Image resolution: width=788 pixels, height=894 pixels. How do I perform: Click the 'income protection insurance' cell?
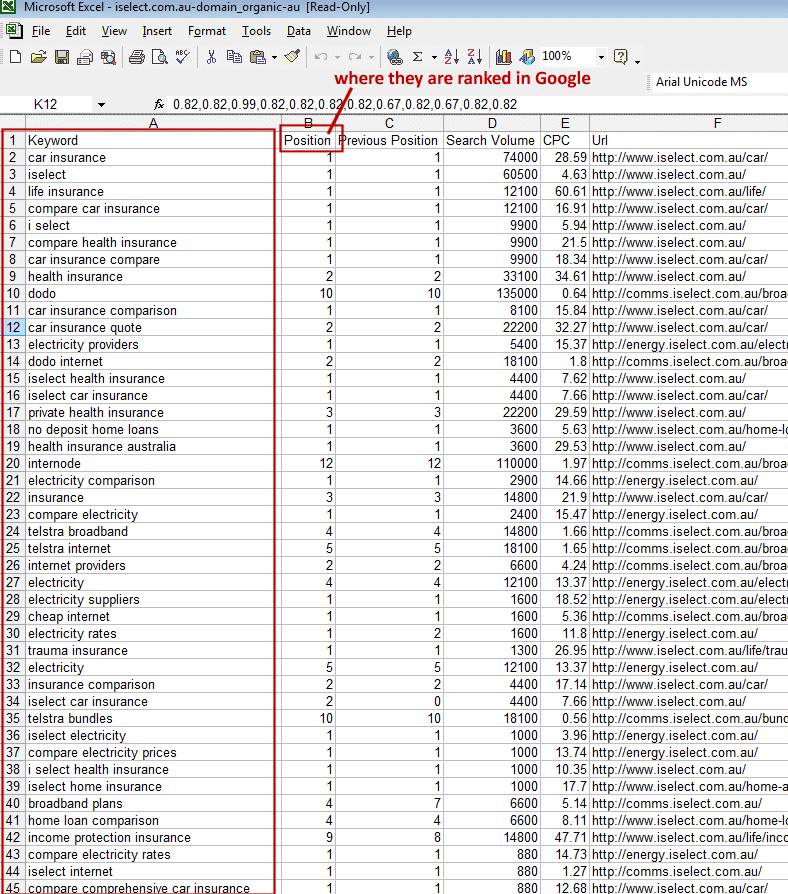click(153, 838)
